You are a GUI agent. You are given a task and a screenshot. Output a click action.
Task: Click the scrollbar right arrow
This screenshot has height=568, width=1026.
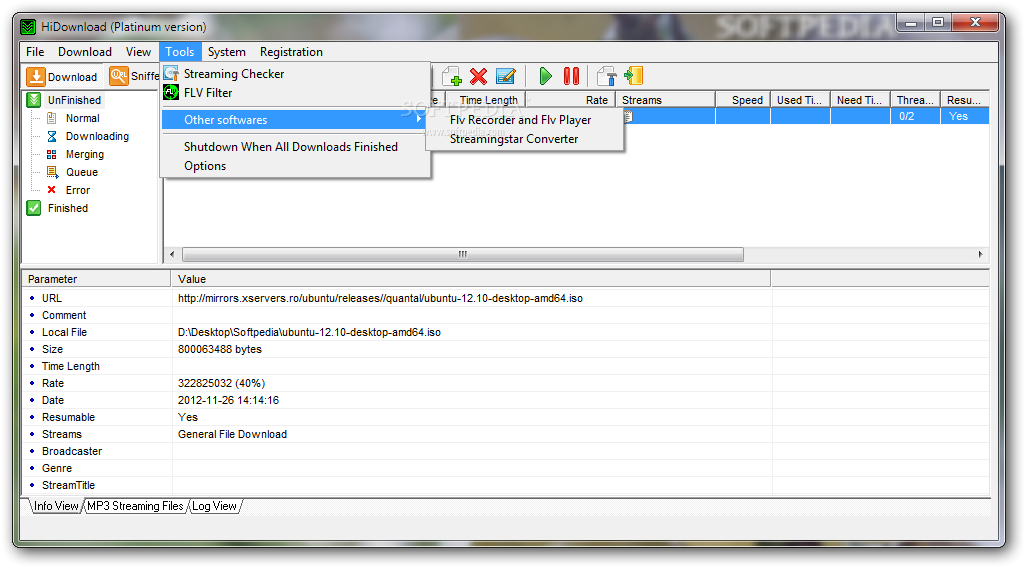tap(980, 254)
